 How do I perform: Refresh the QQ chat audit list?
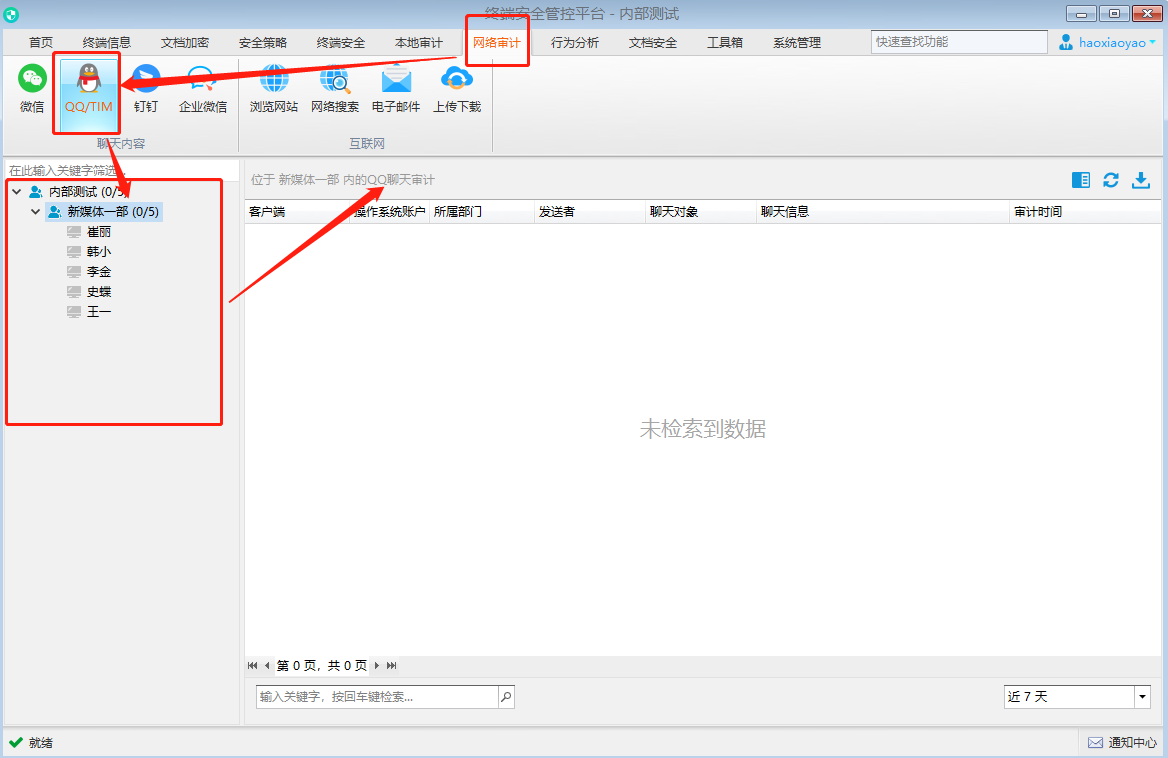tap(1111, 180)
